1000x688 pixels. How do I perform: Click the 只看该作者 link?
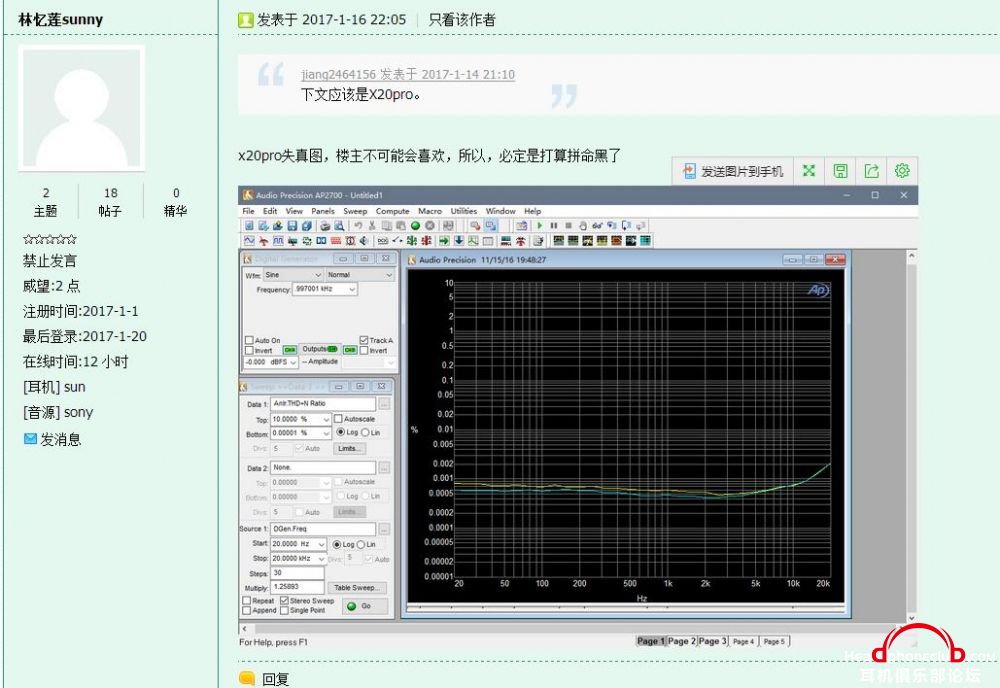click(462, 20)
